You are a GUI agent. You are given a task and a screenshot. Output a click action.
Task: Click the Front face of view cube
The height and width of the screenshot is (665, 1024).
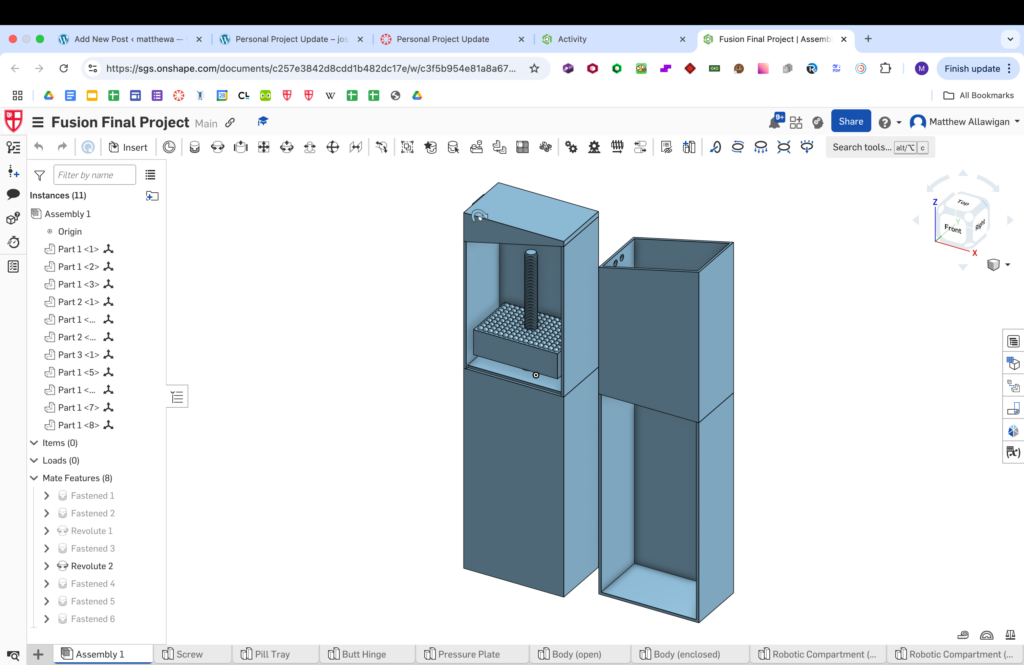coord(953,228)
